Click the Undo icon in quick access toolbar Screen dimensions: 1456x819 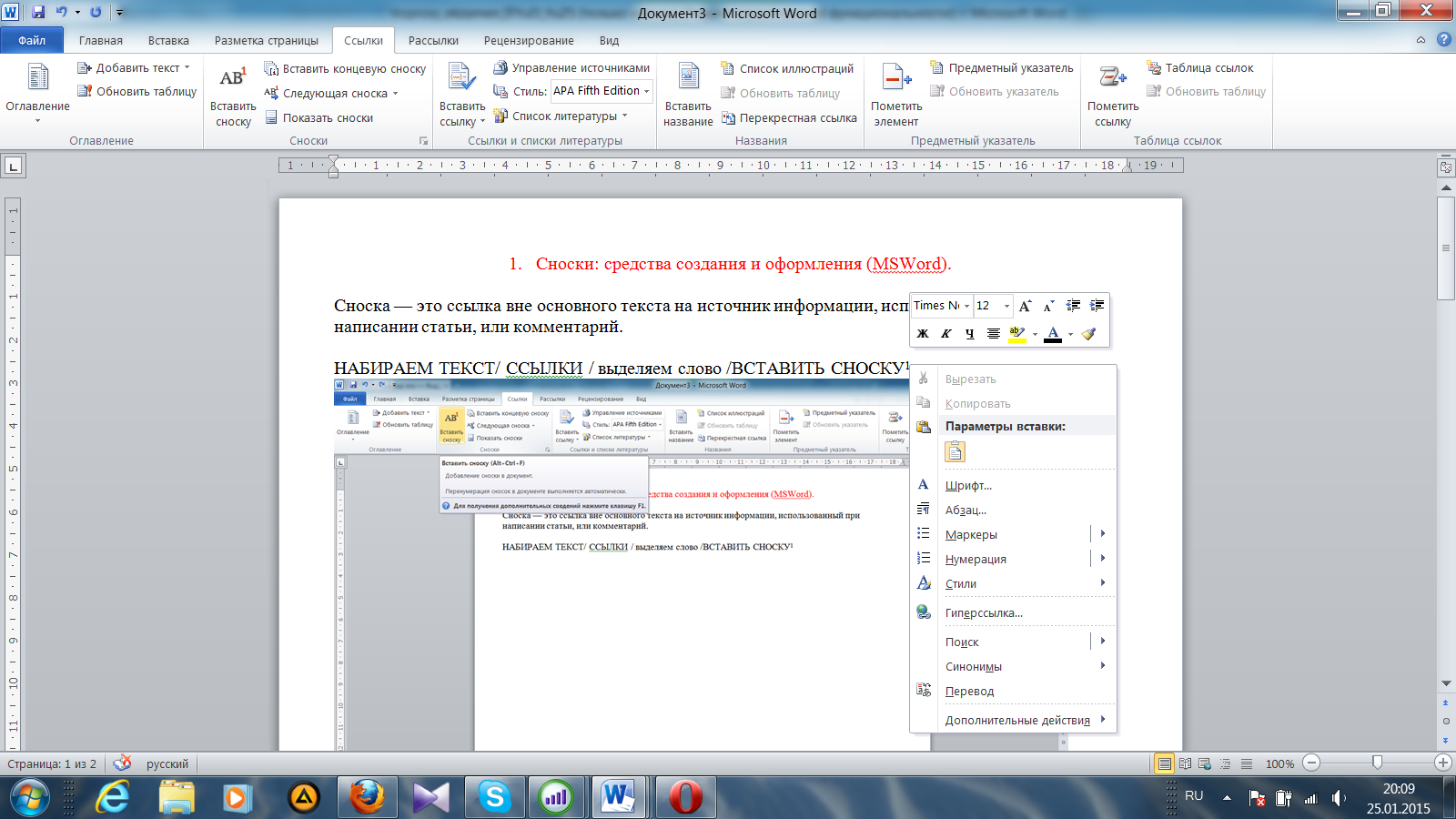61,12
